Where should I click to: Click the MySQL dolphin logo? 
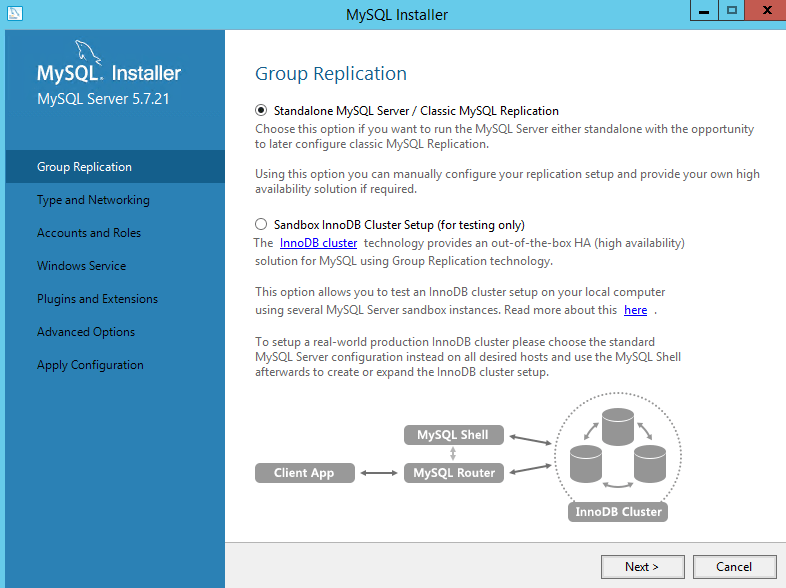click(88, 53)
